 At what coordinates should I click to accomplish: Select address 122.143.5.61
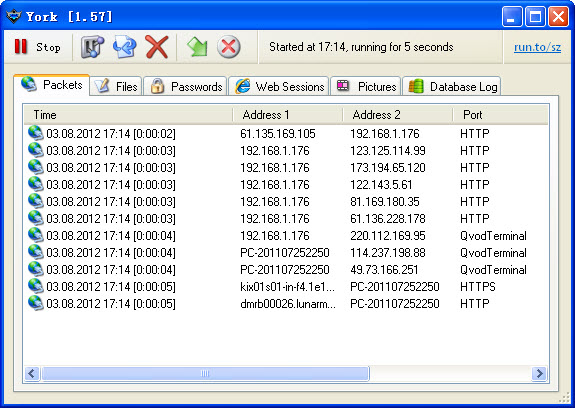[x=381, y=185]
